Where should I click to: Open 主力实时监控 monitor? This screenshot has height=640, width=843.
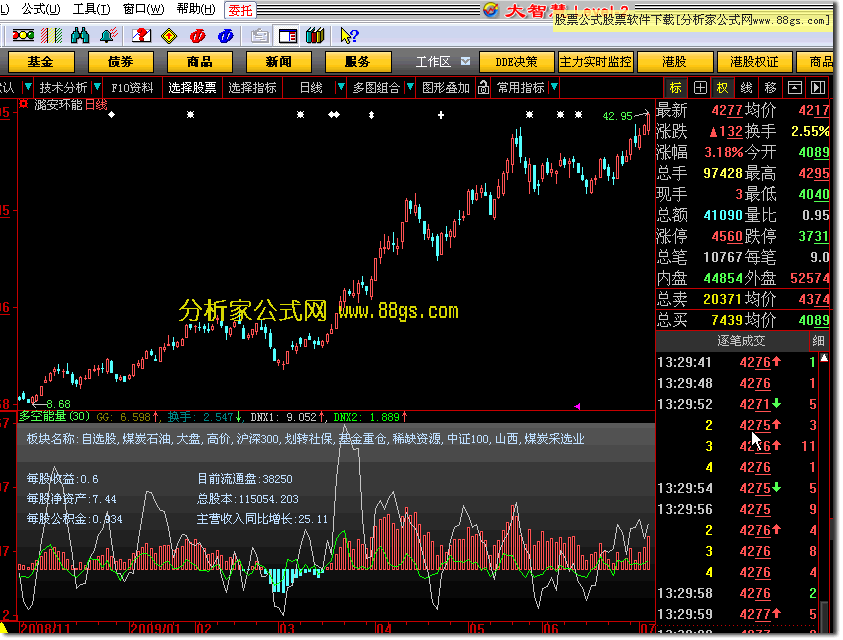pyautogui.click(x=595, y=62)
